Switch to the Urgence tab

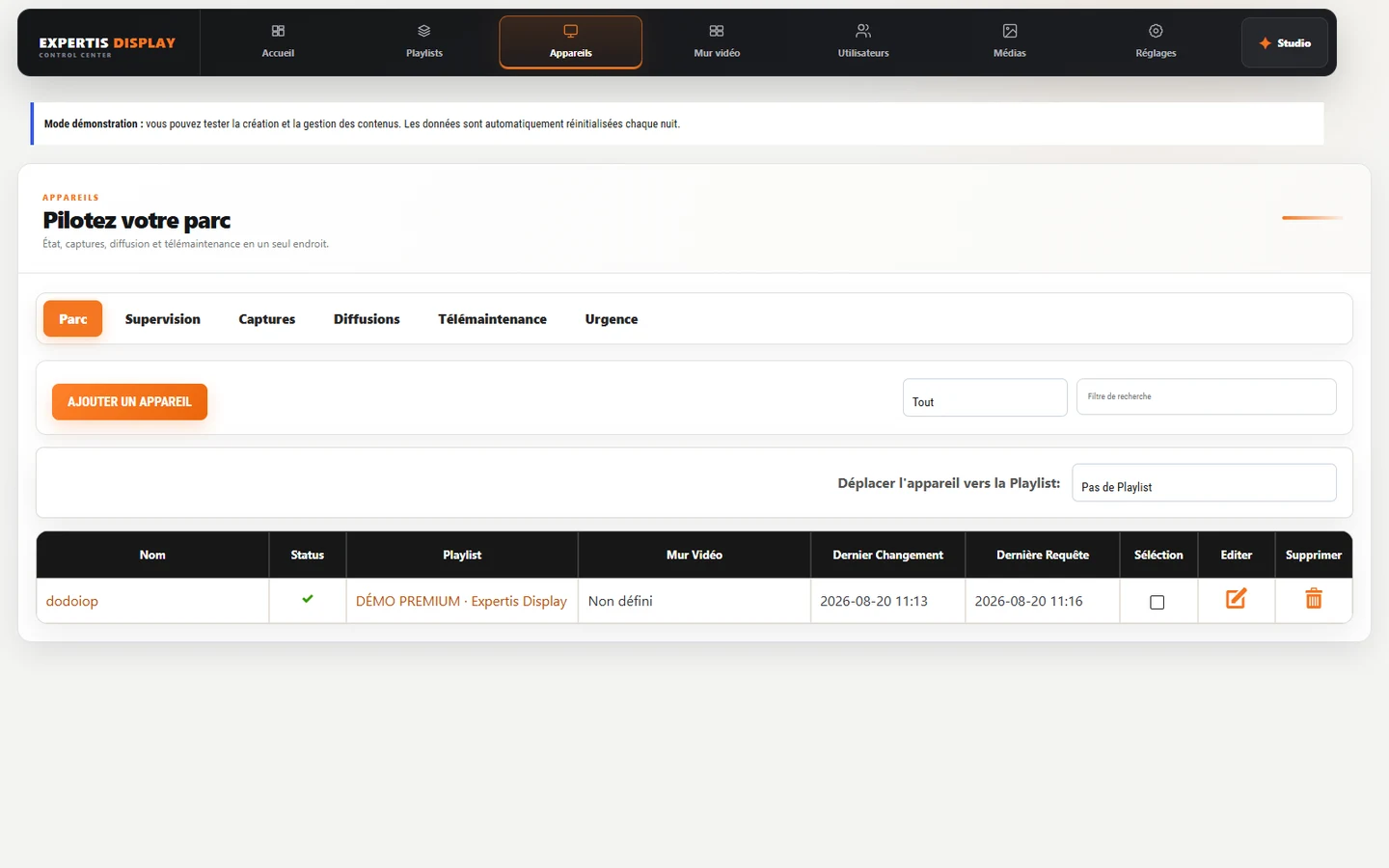pyautogui.click(x=612, y=319)
